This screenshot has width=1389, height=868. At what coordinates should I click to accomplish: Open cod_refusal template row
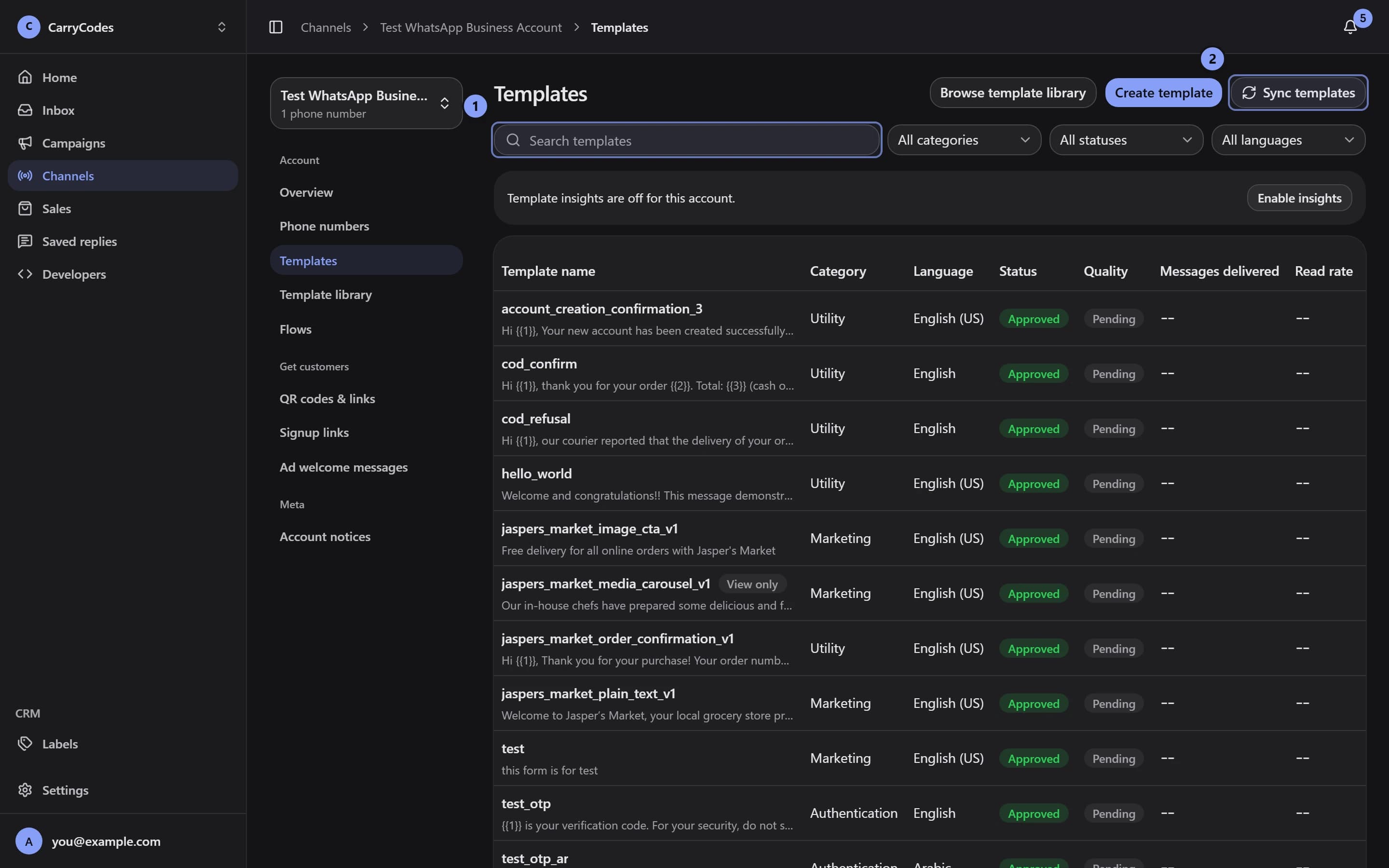[929, 428]
